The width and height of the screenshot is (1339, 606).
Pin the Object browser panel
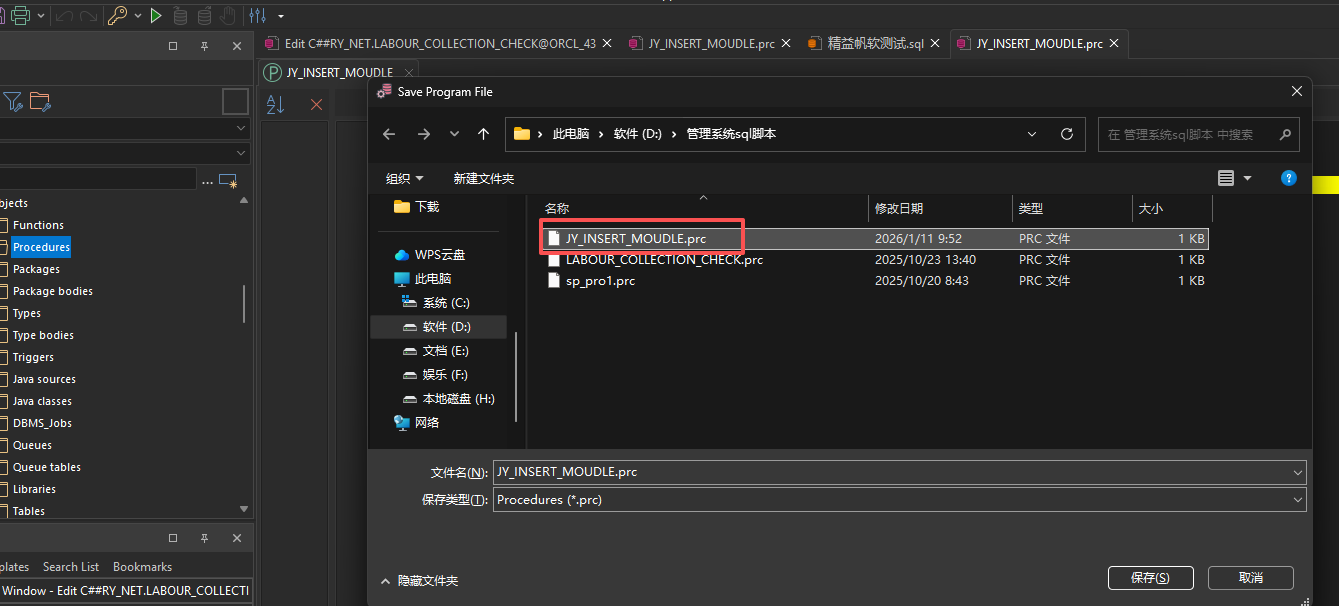tap(204, 46)
